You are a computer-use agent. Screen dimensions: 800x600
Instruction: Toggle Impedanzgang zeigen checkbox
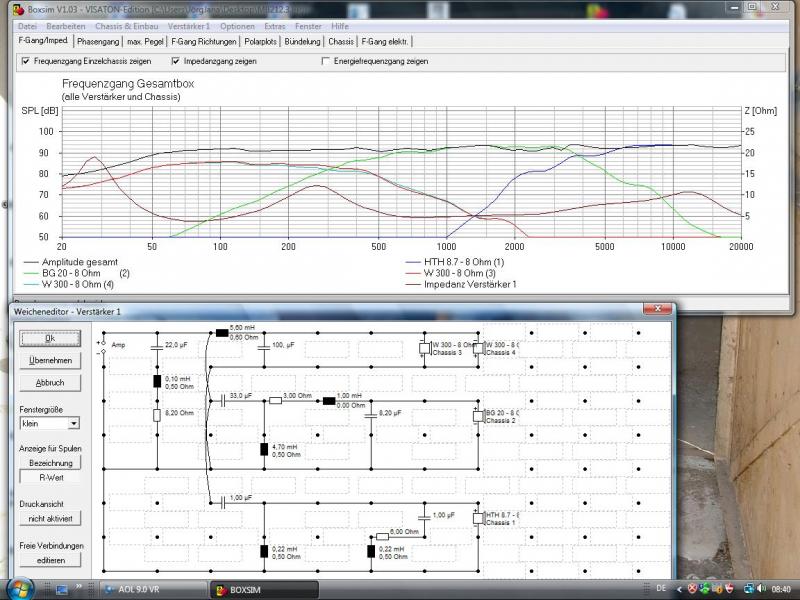(176, 61)
